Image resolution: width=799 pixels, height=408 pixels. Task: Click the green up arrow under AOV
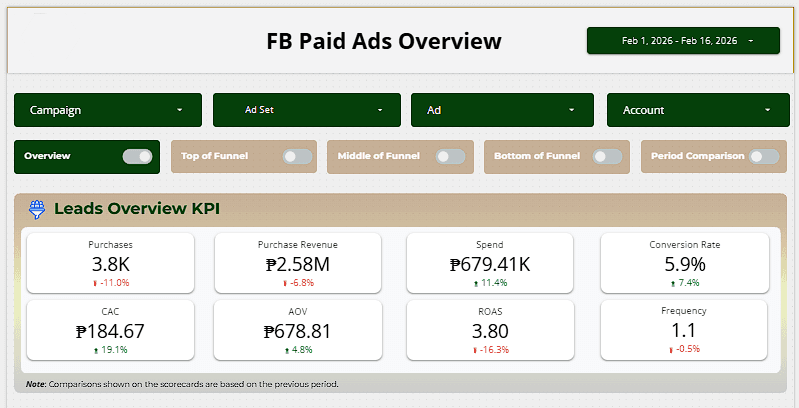(287, 350)
